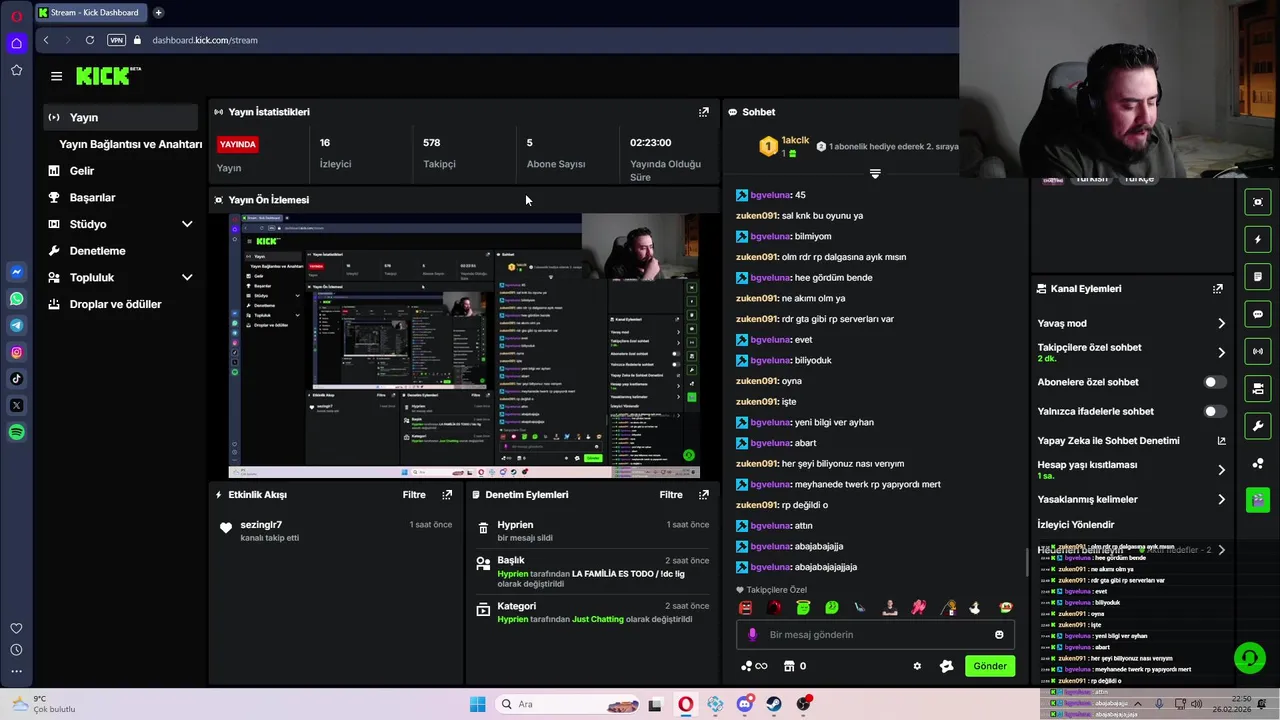Open Yayın Bağlantısı ve Anahtarı page
Screen dimensions: 1280x720
pos(130,144)
